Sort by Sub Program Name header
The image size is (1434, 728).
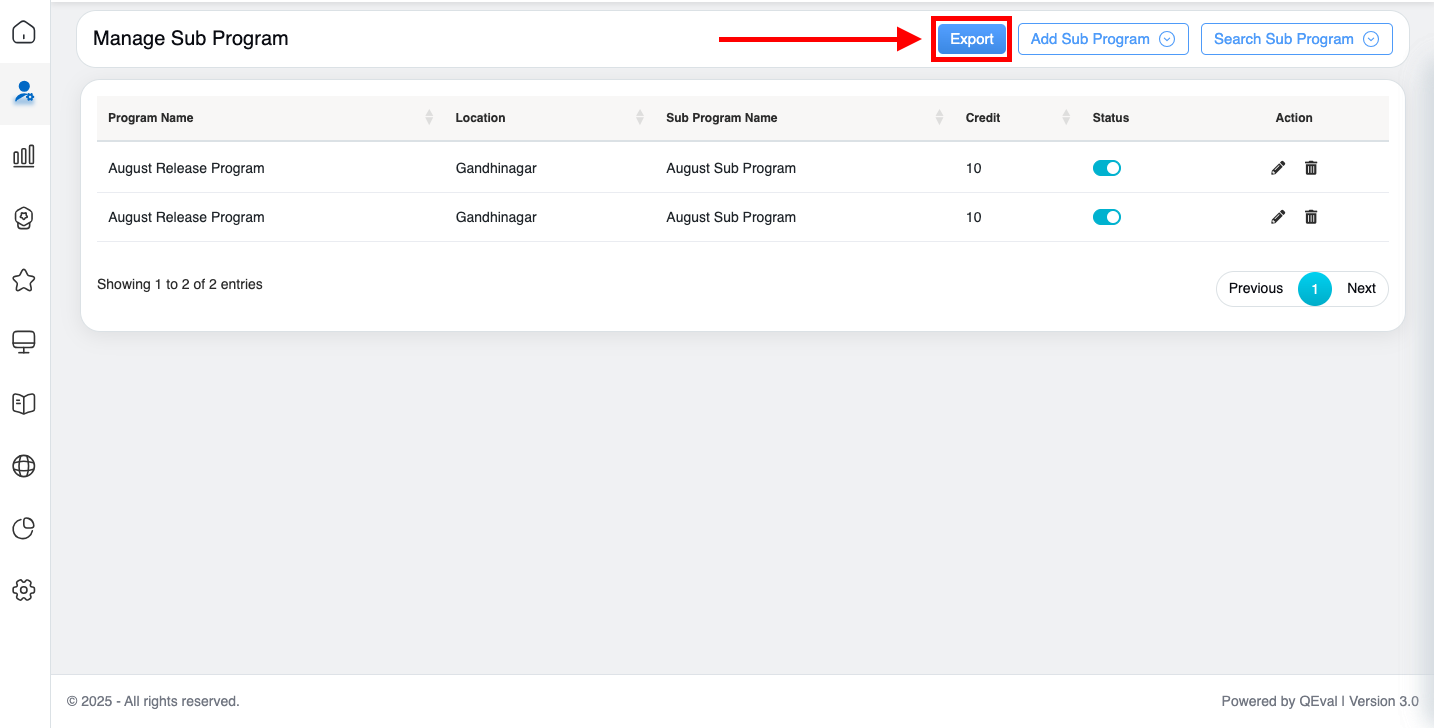[721, 118]
